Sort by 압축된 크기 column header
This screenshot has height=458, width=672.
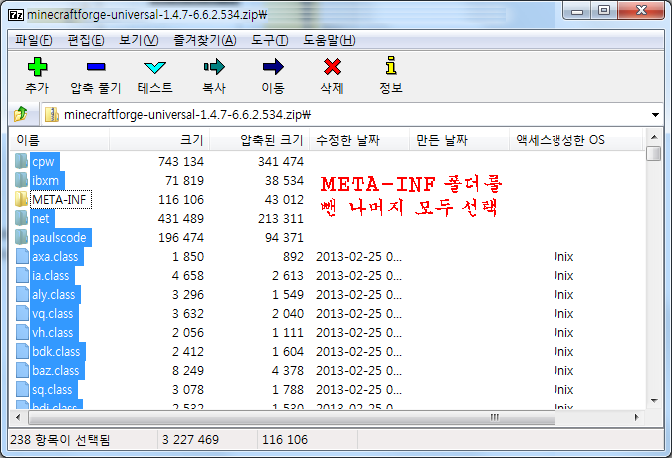[x=259, y=140]
